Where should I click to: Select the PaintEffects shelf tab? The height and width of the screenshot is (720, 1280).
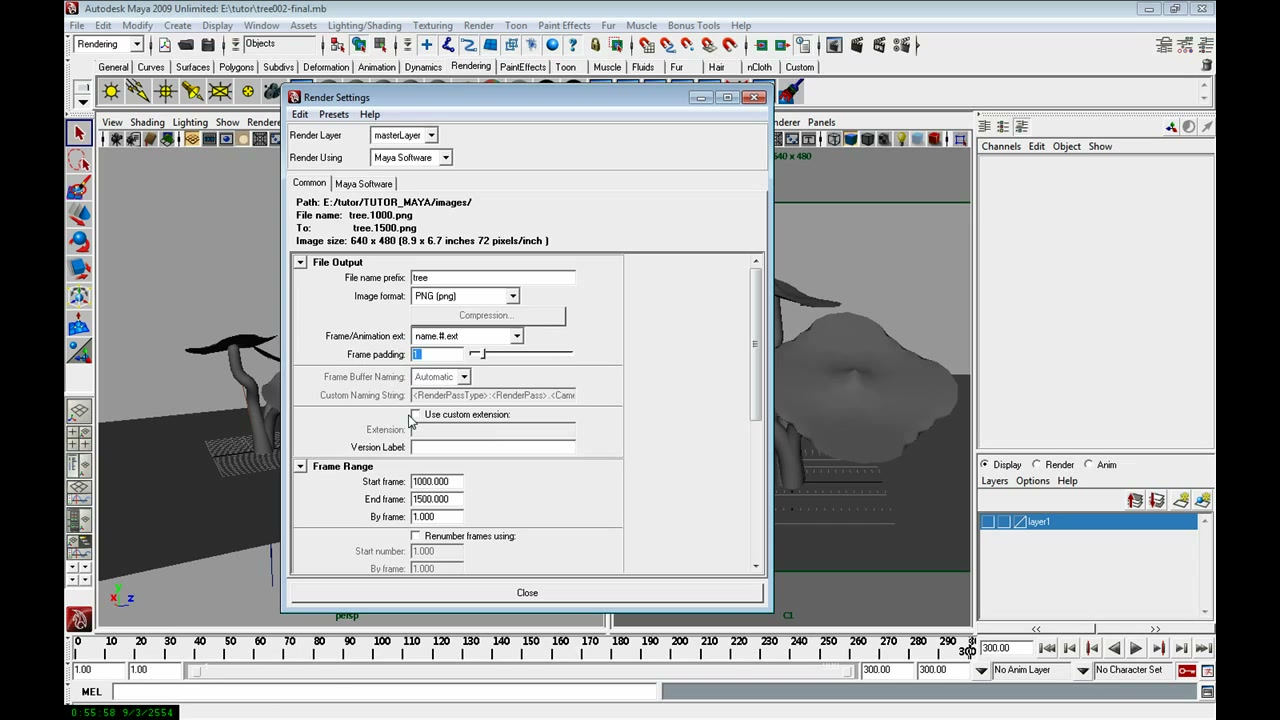tap(523, 67)
